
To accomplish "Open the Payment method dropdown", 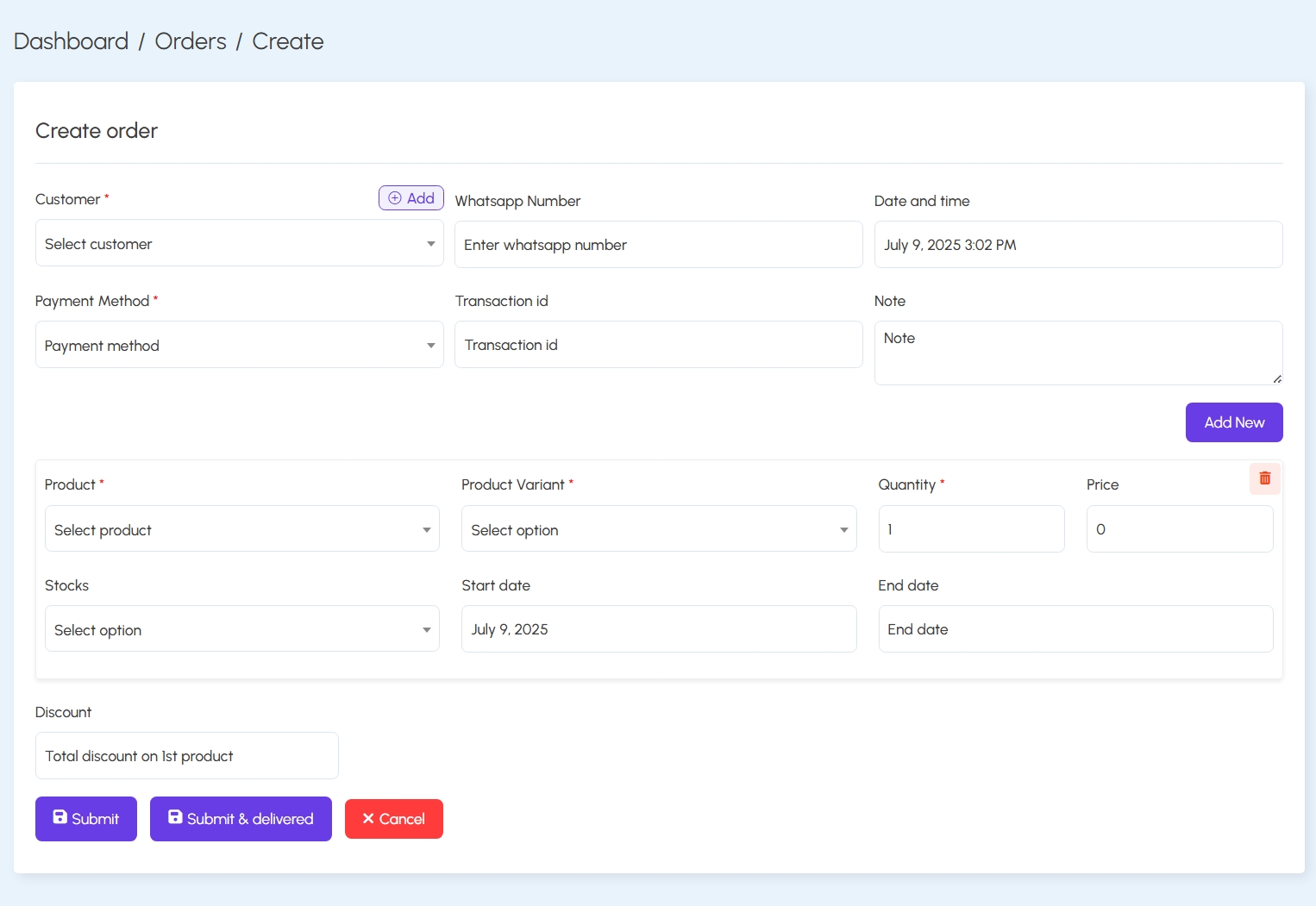I will [239, 345].
